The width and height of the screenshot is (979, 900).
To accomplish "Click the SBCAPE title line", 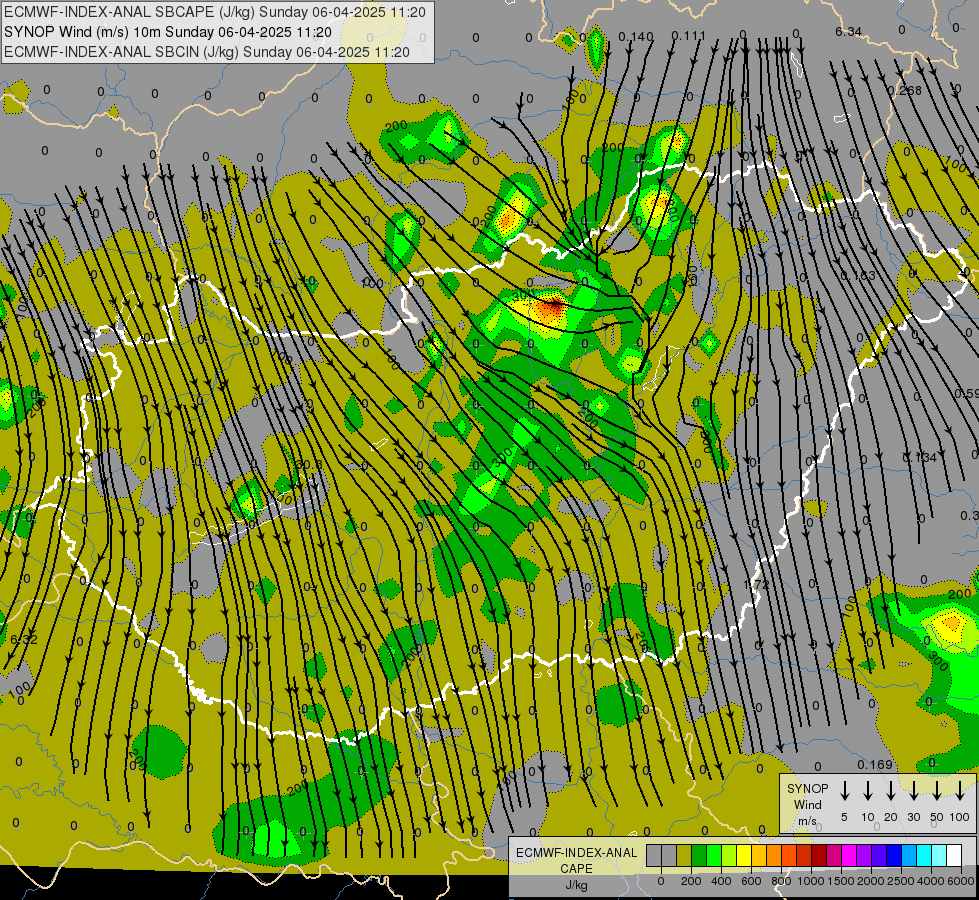I will (215, 12).
